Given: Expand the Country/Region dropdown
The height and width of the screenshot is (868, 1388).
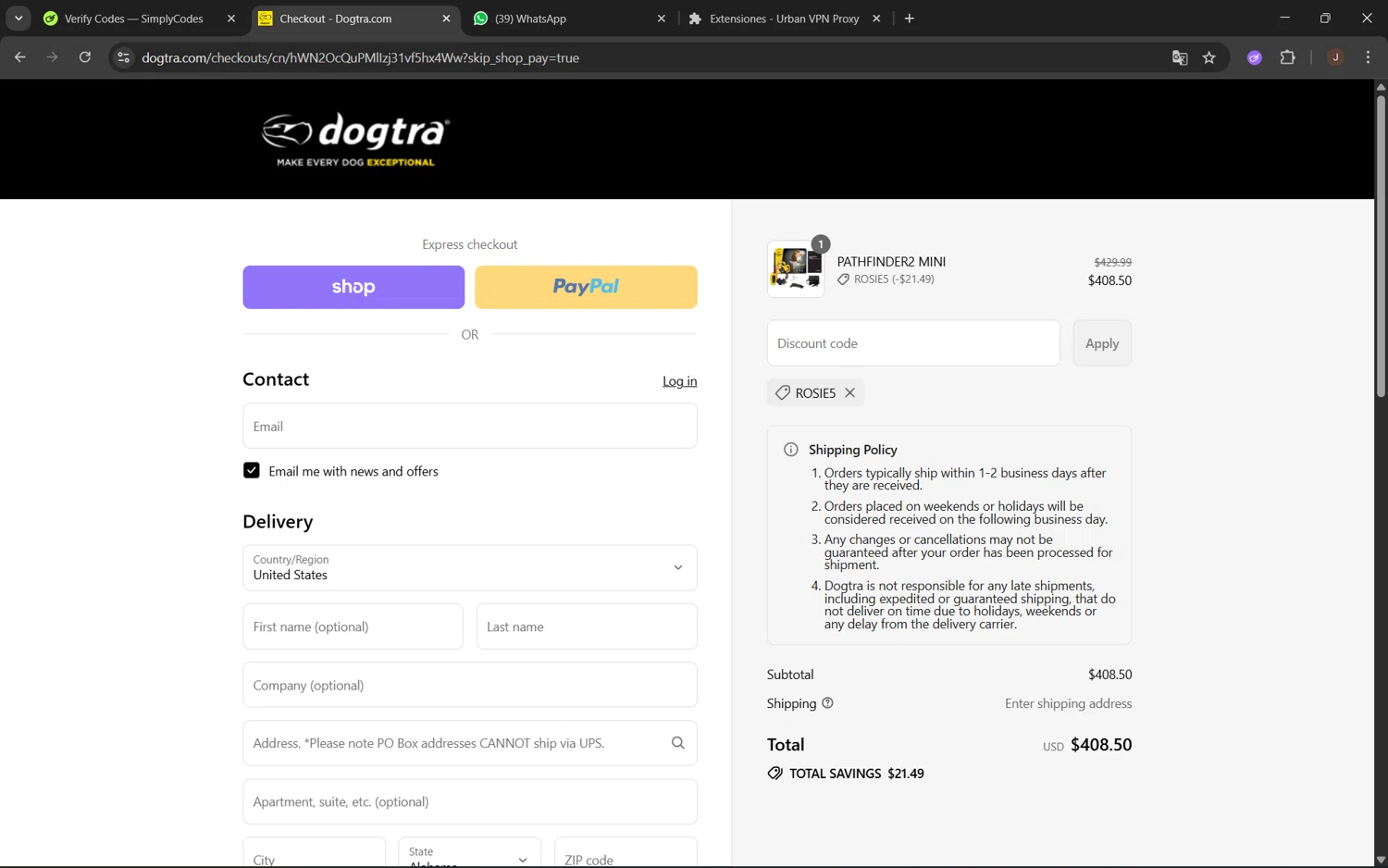Looking at the screenshot, I should pyautogui.click(x=470, y=568).
